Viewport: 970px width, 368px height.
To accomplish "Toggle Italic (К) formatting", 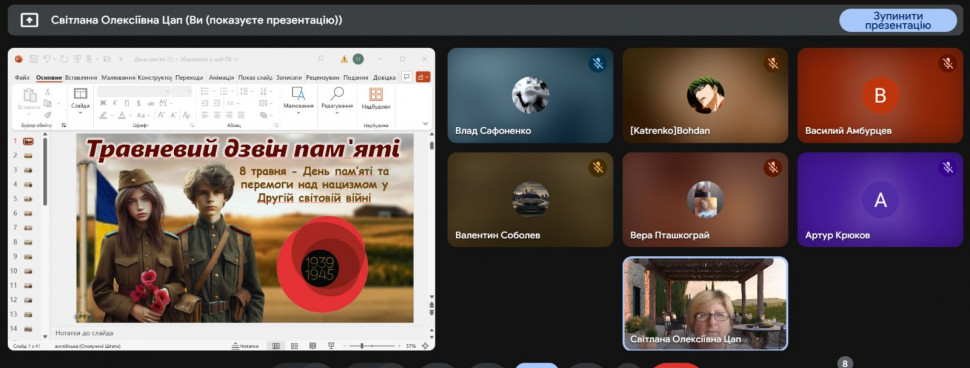I will click(114, 103).
